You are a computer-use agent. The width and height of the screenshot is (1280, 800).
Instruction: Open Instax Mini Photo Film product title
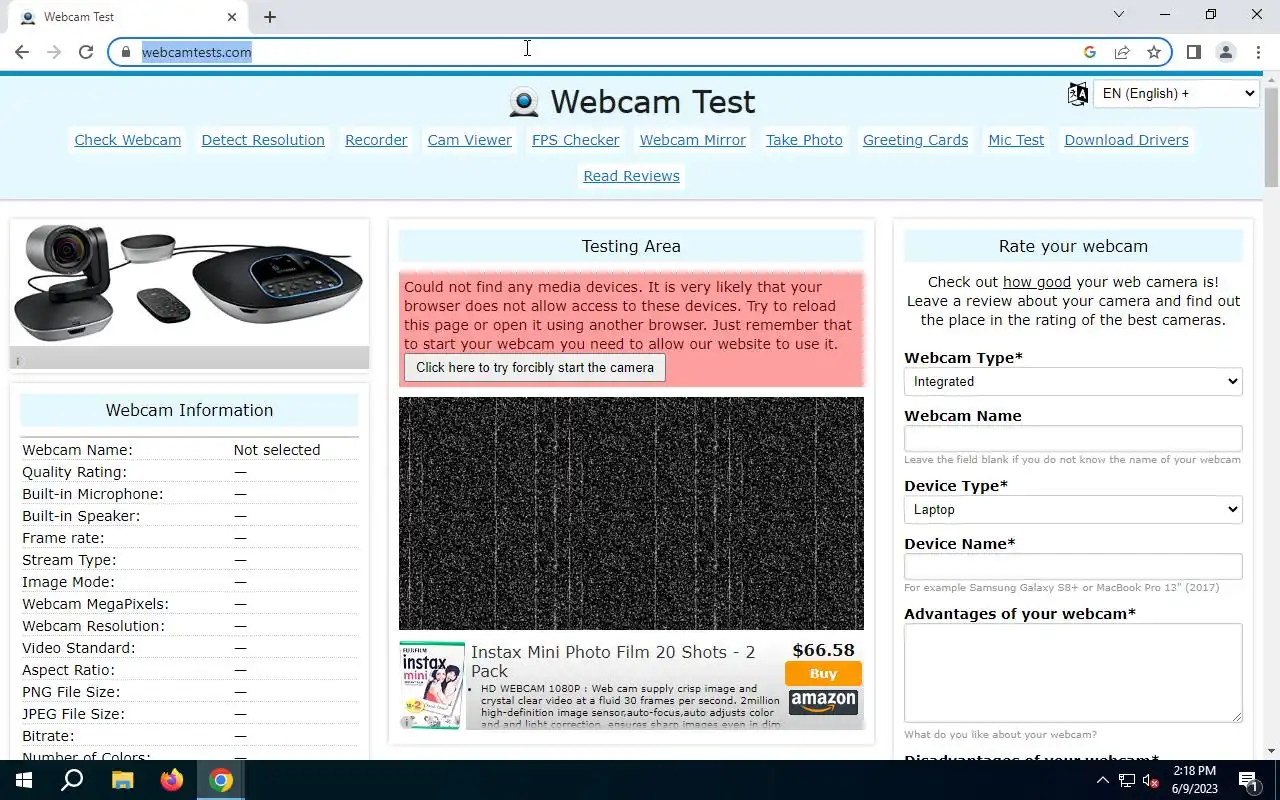[x=613, y=661]
